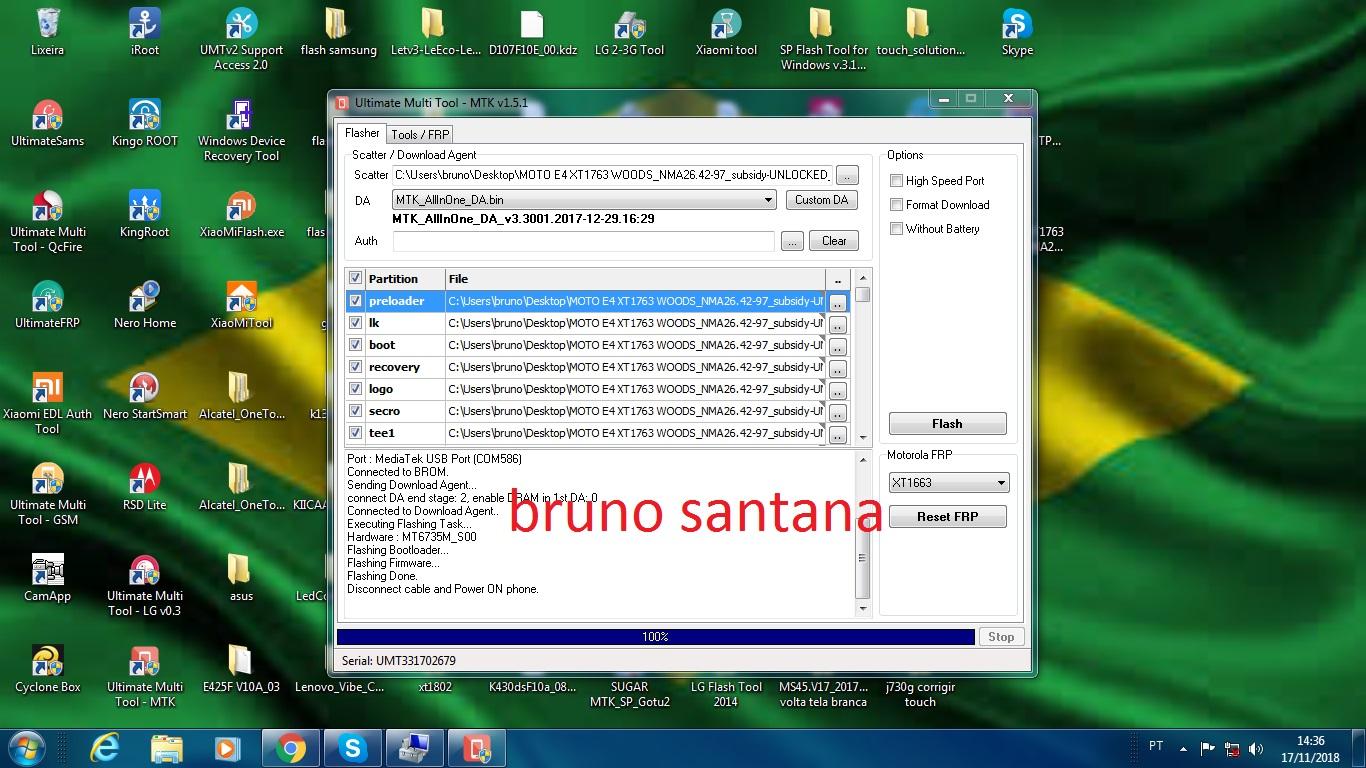1366x768 pixels.
Task: Click the Serial: UMT331702679 status text
Action: pyautogui.click(x=398, y=661)
